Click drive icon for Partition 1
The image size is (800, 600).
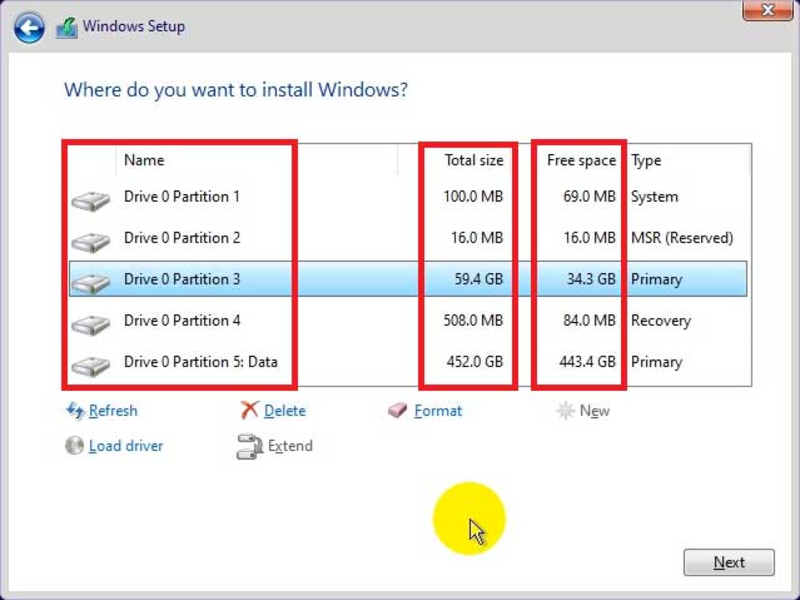[91, 201]
